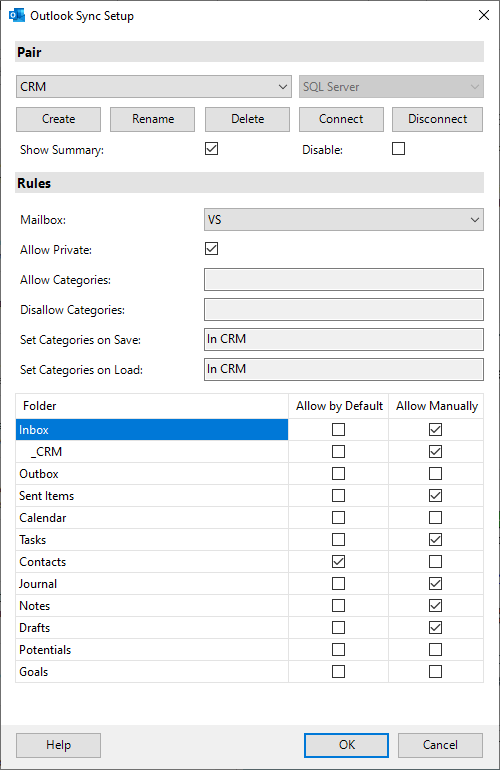Open the SQL Server dropdown
The width and height of the screenshot is (500, 770).
click(391, 86)
